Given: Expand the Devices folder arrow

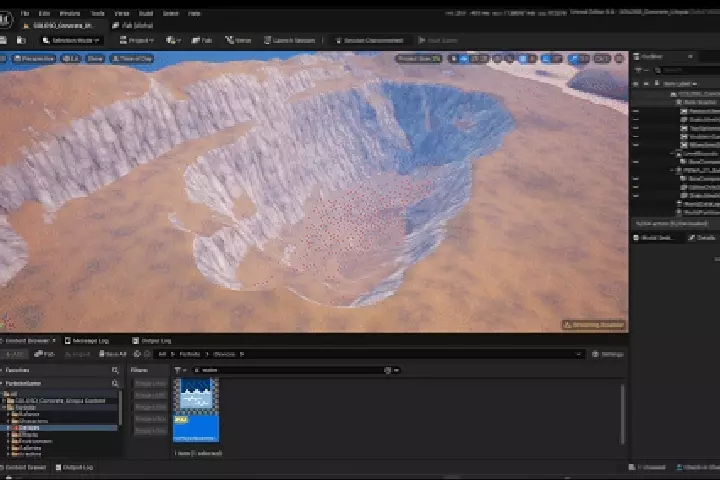Looking at the screenshot, I should point(8,428).
